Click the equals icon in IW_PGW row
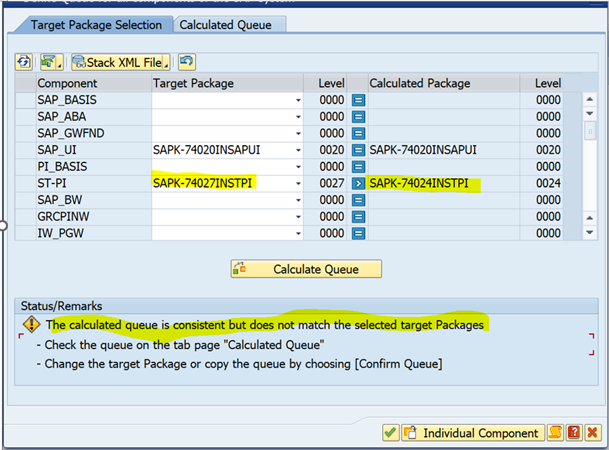The image size is (609, 450). coord(358,233)
